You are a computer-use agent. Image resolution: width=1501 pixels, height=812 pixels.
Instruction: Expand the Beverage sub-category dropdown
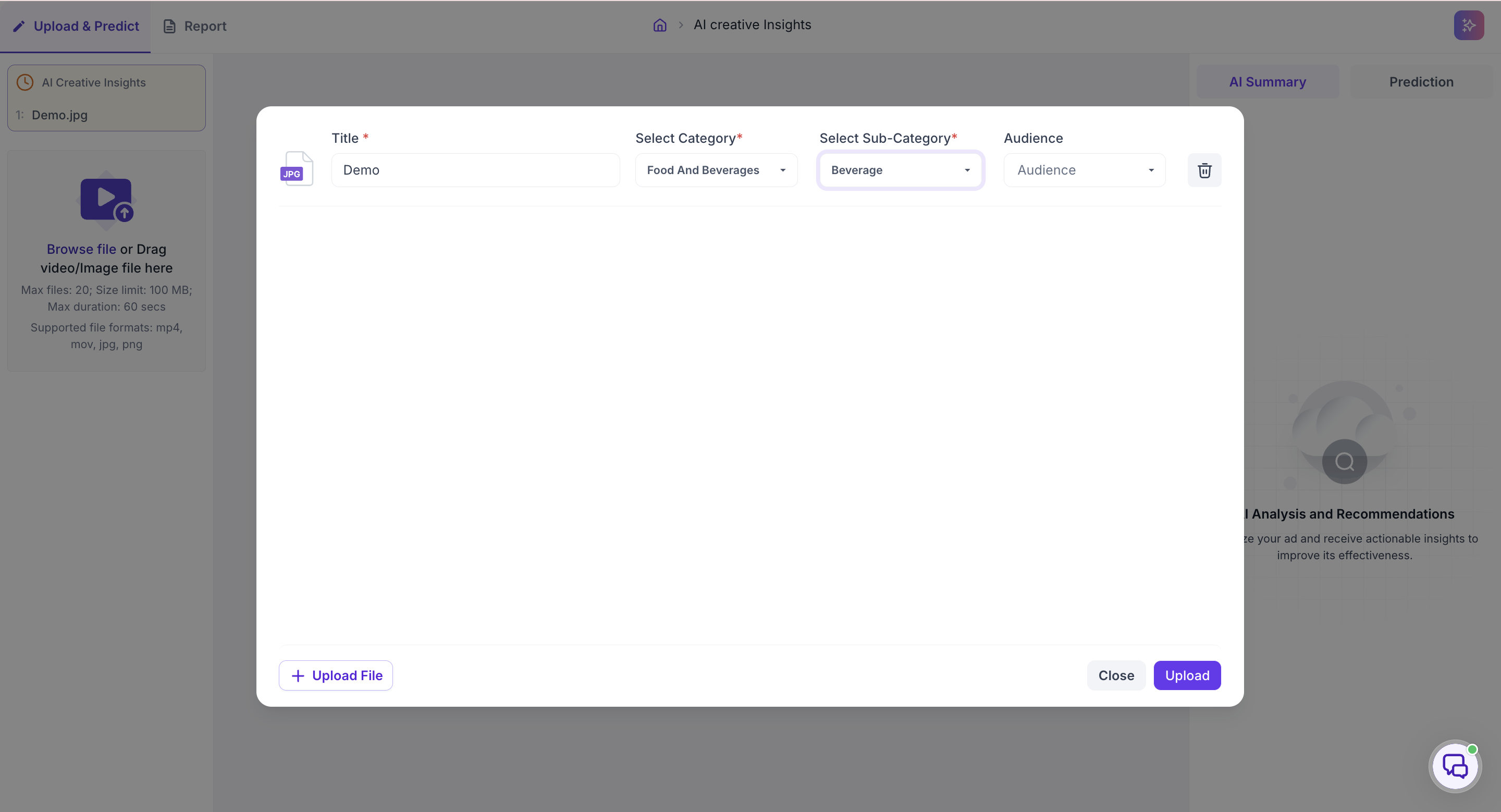[x=900, y=170]
